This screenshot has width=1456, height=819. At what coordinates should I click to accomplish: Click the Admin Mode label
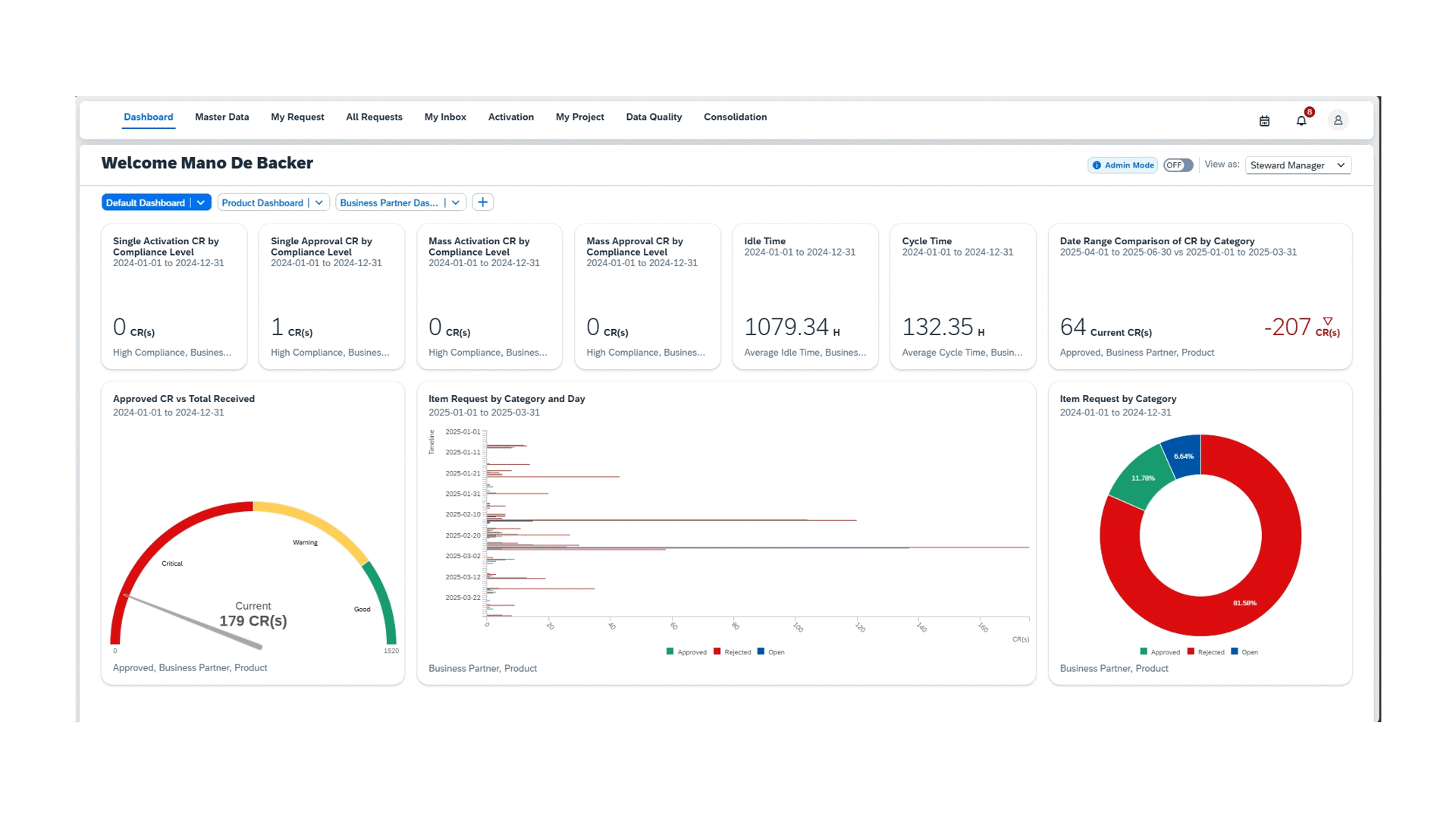tap(1129, 165)
